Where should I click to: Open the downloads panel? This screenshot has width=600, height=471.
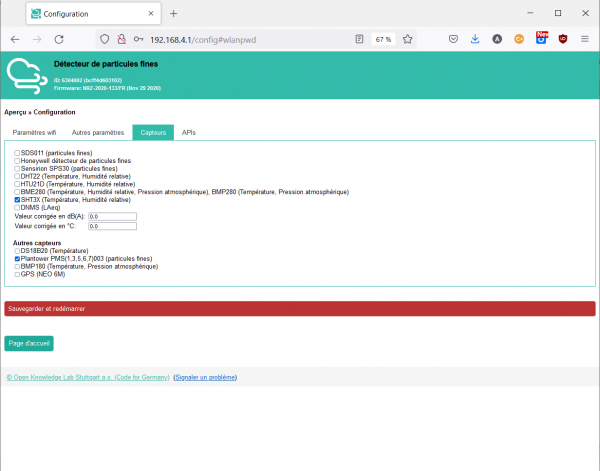click(475, 39)
